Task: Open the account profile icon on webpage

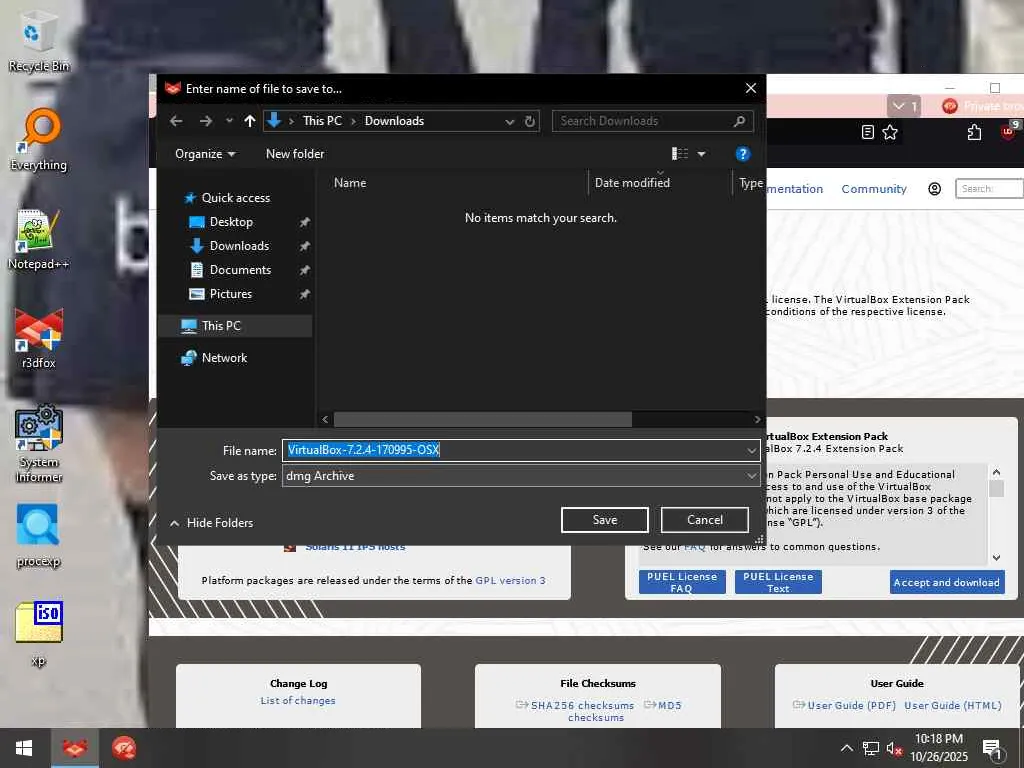Action: [x=935, y=189]
